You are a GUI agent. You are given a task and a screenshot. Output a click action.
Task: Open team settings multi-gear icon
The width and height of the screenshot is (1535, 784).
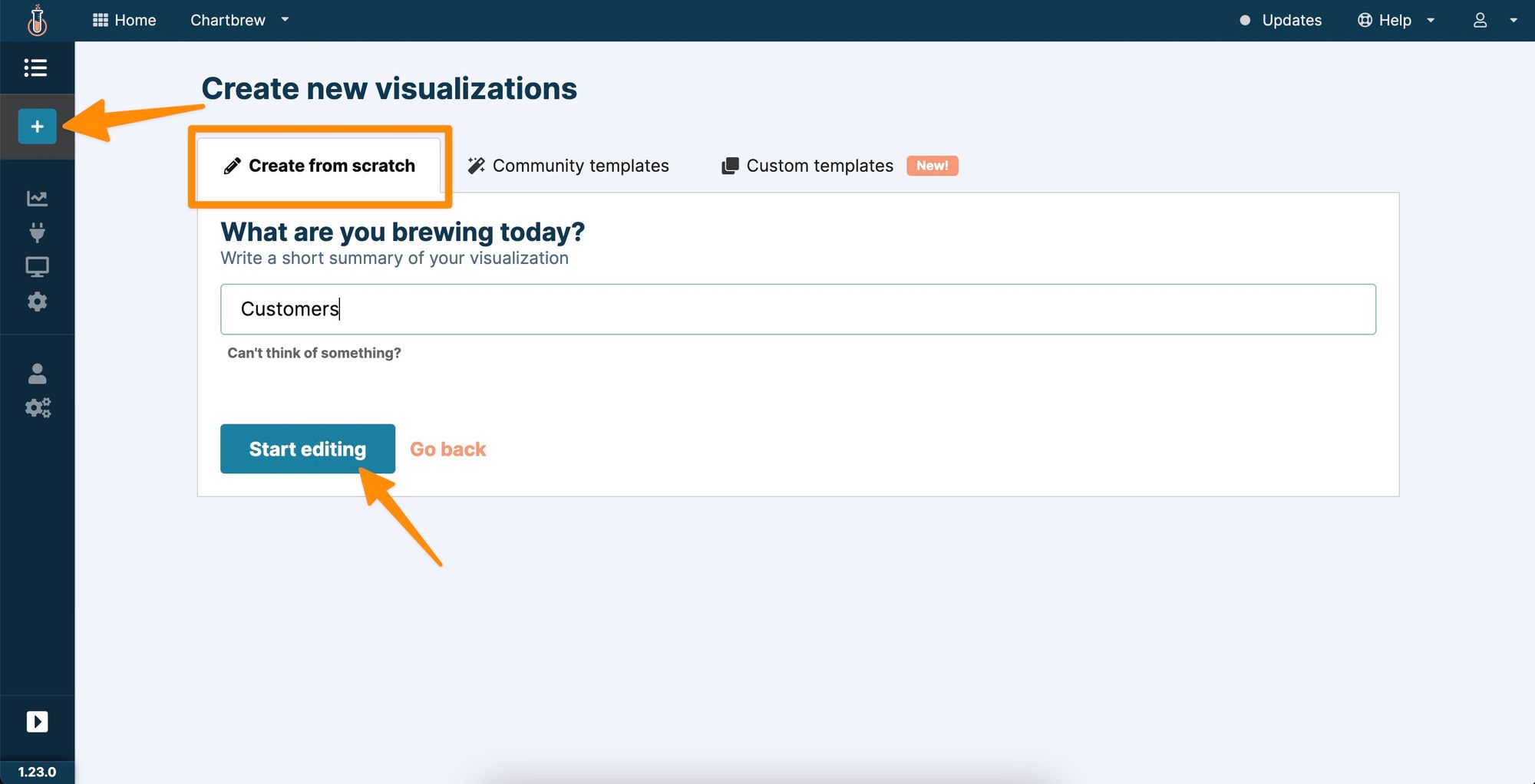coord(37,407)
